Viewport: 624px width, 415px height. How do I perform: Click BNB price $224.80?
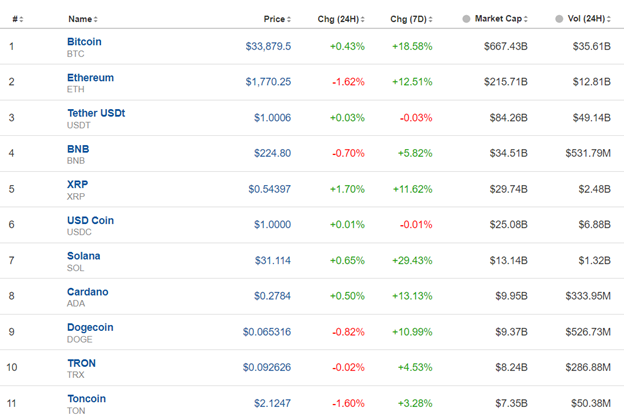pos(273,153)
